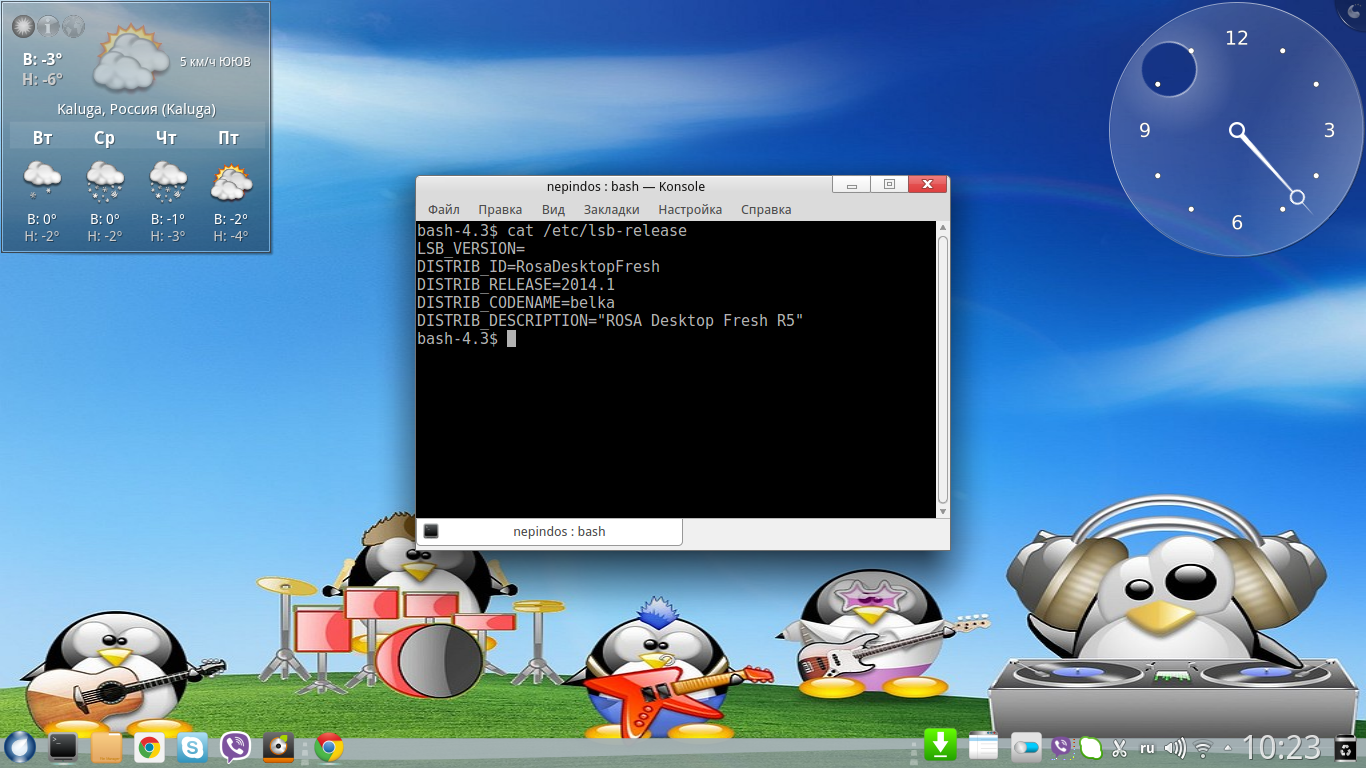This screenshot has width=1366, height=768.
Task: Click the Friday partly cloudy forecast icon
Action: point(231,181)
